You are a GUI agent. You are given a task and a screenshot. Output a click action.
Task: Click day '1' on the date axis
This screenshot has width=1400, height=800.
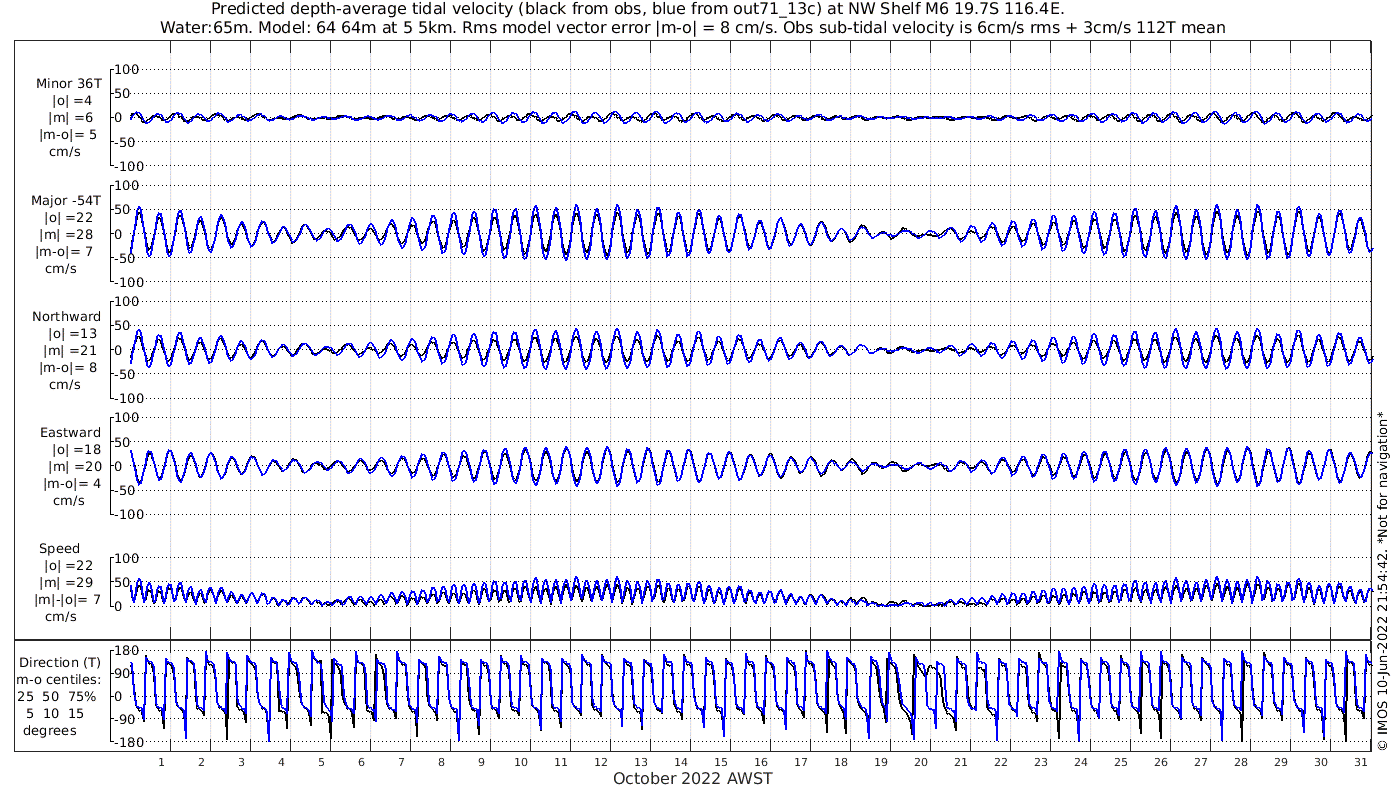tap(161, 762)
